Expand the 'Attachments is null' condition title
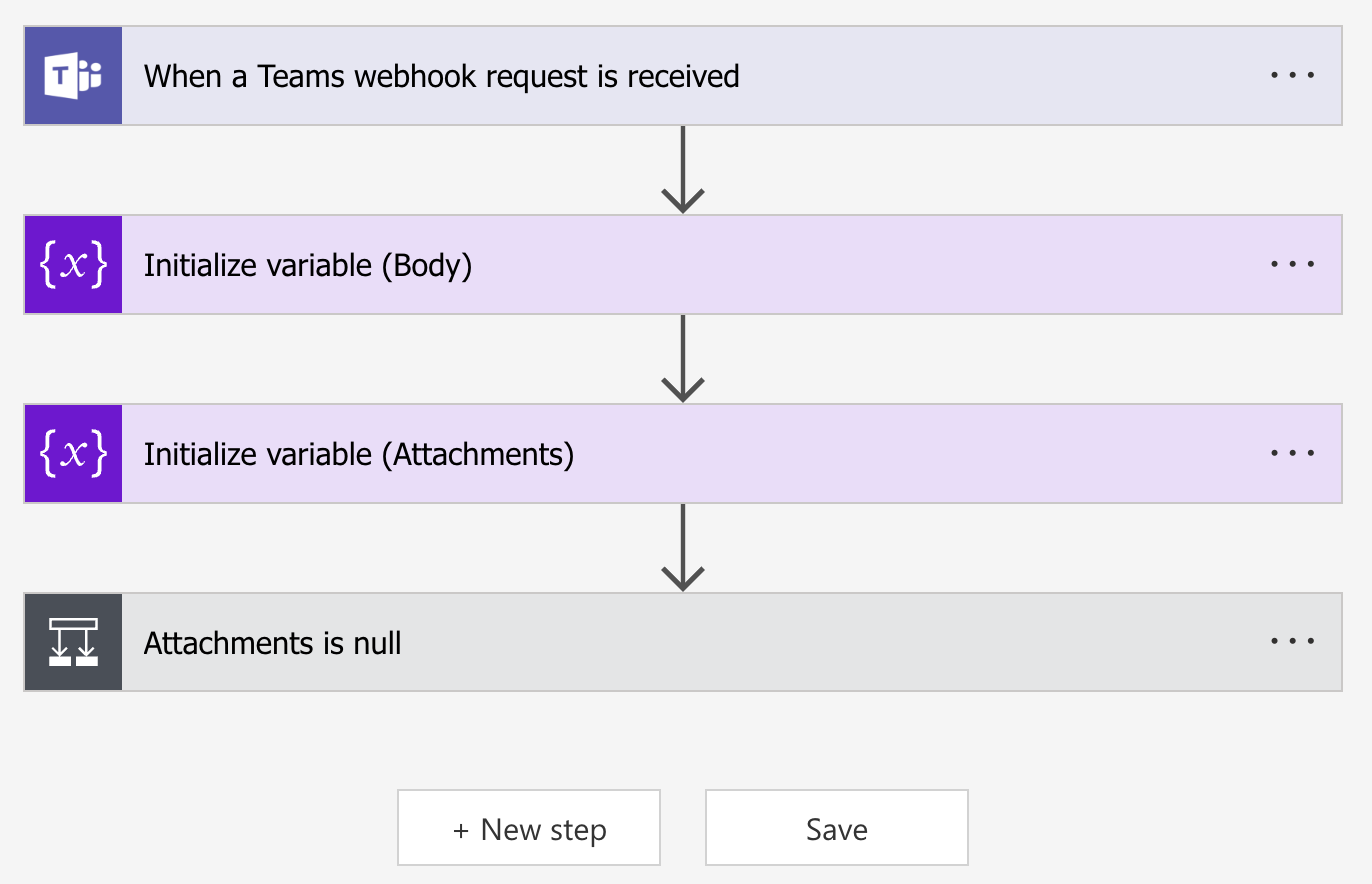 tap(273, 642)
